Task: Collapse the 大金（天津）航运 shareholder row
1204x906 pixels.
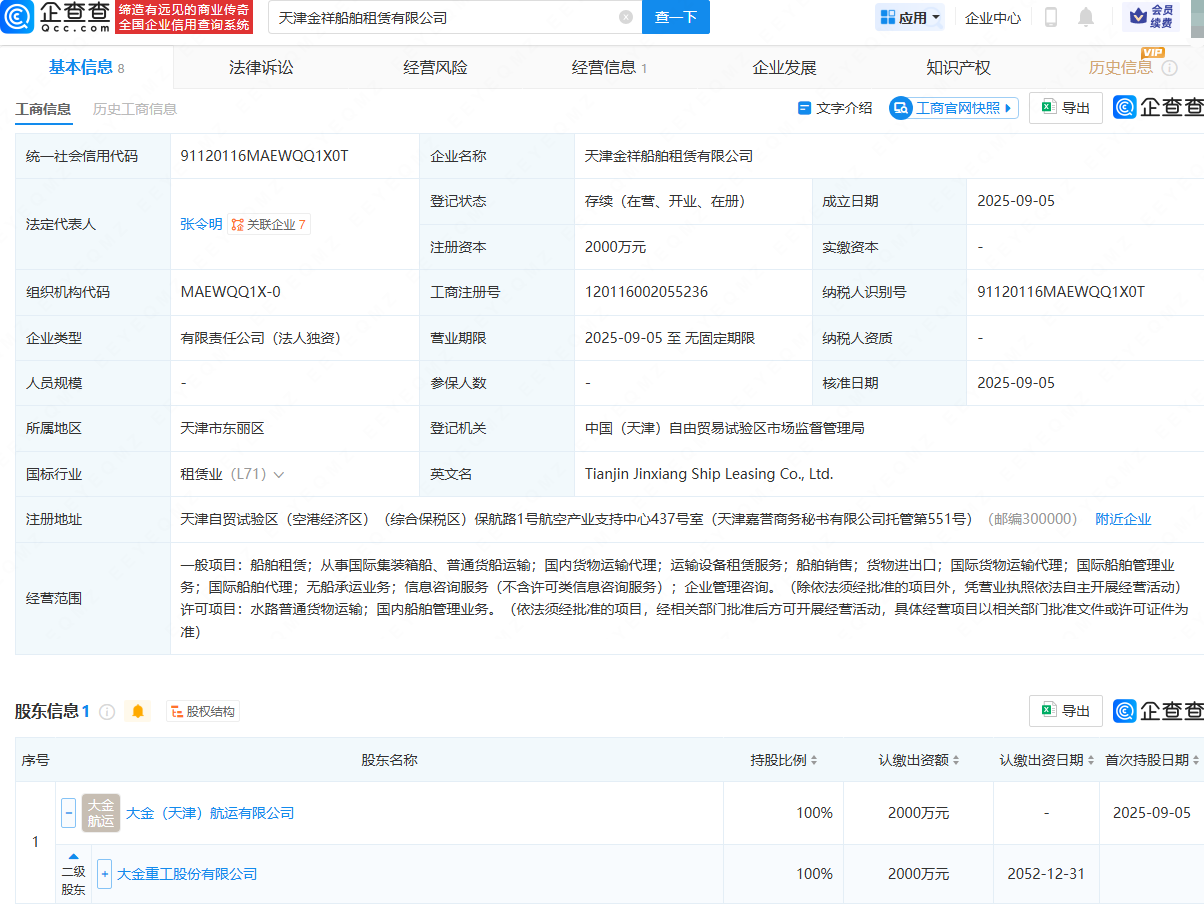Action: click(x=68, y=813)
